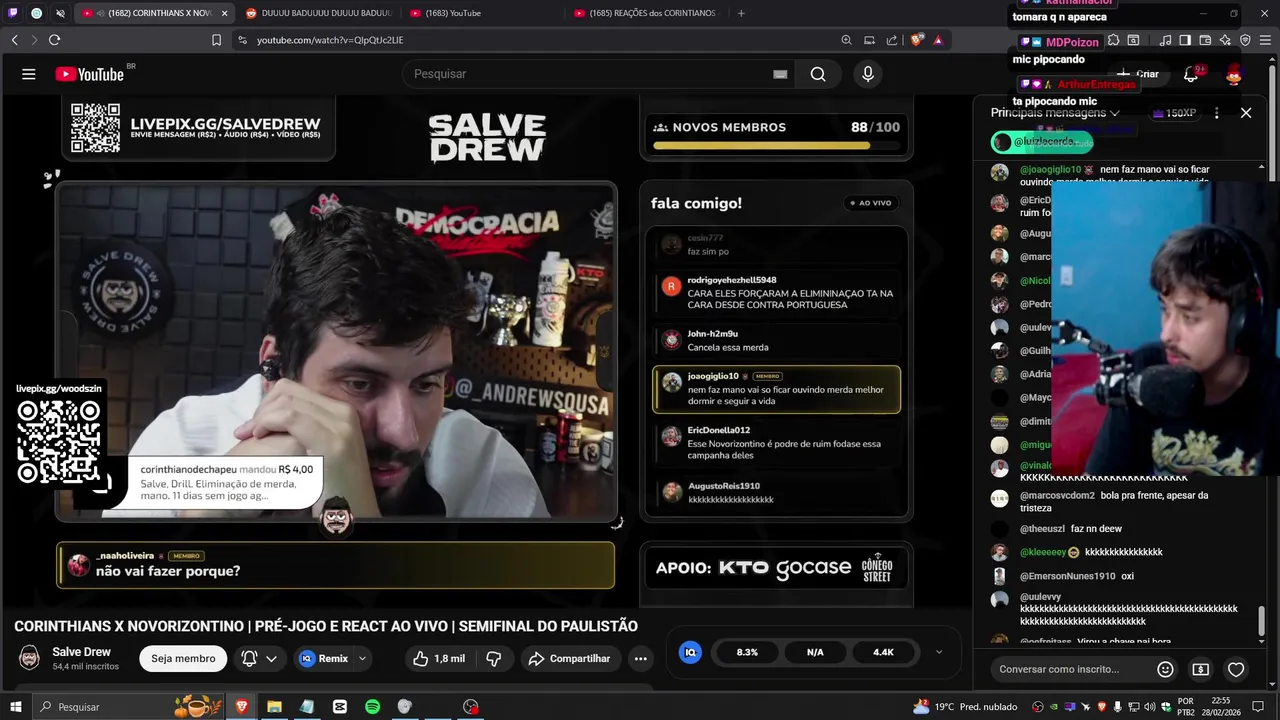
Task: Open the Brave Rewards triangle icon
Action: [x=938, y=40]
